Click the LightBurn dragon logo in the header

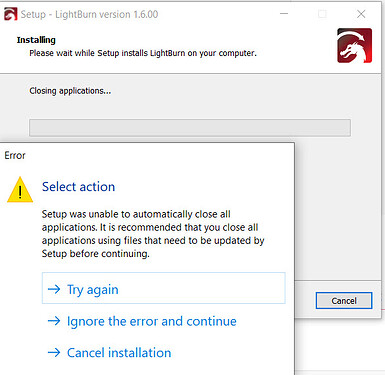coord(354,46)
